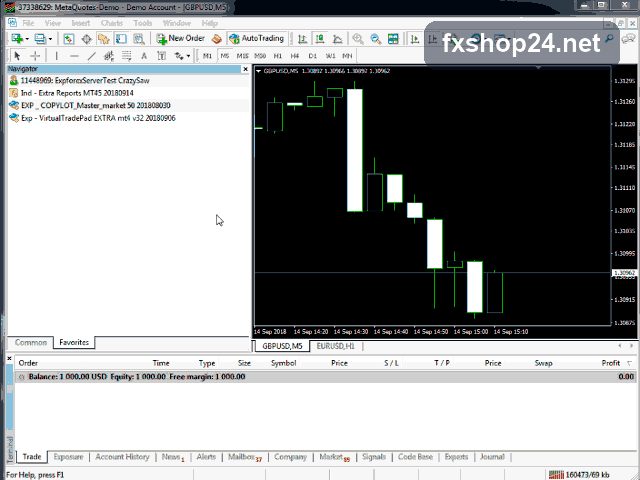Image resolution: width=640 pixels, height=480 pixels.
Task: Select the M5 timeframe
Action: (x=225, y=56)
